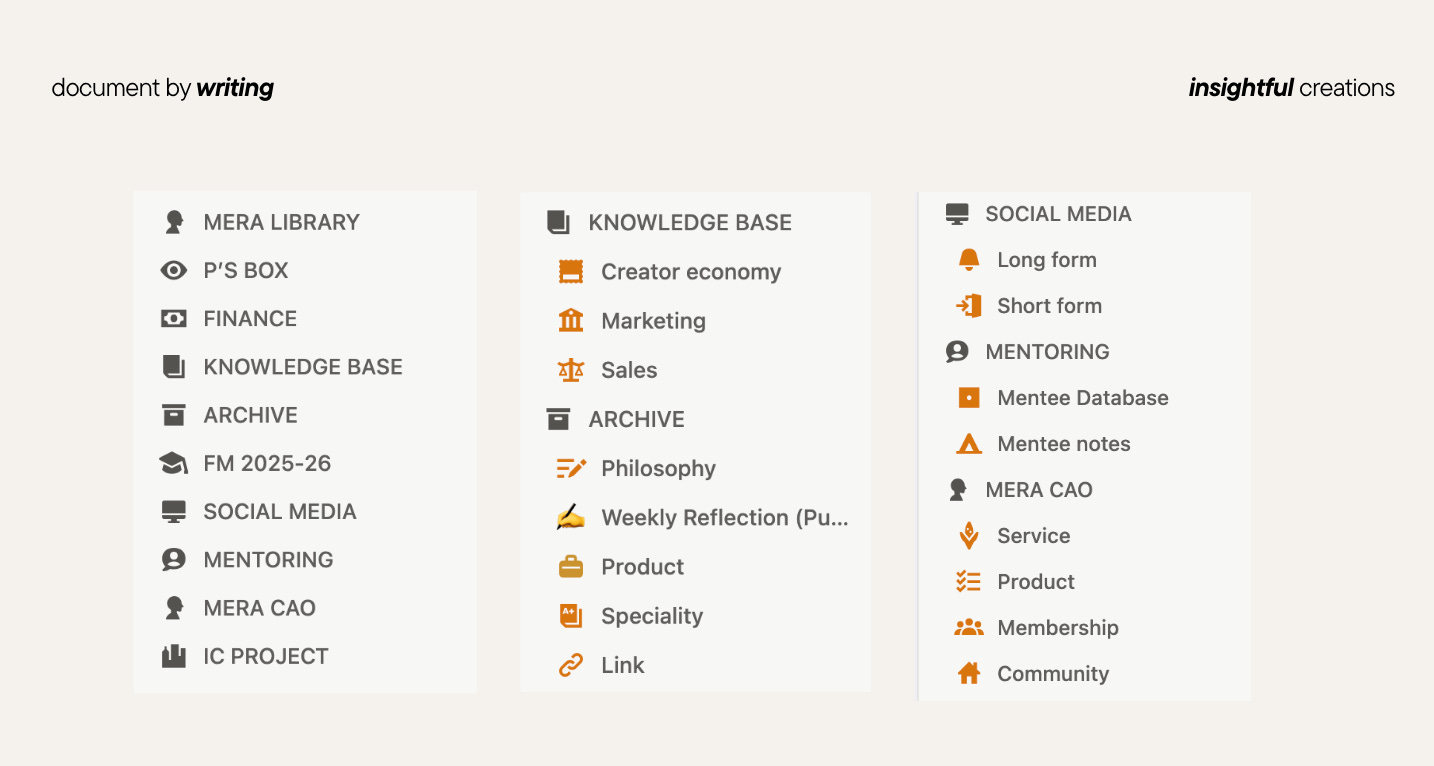
Task: Open the Creator economy page
Action: pyautogui.click(x=691, y=272)
